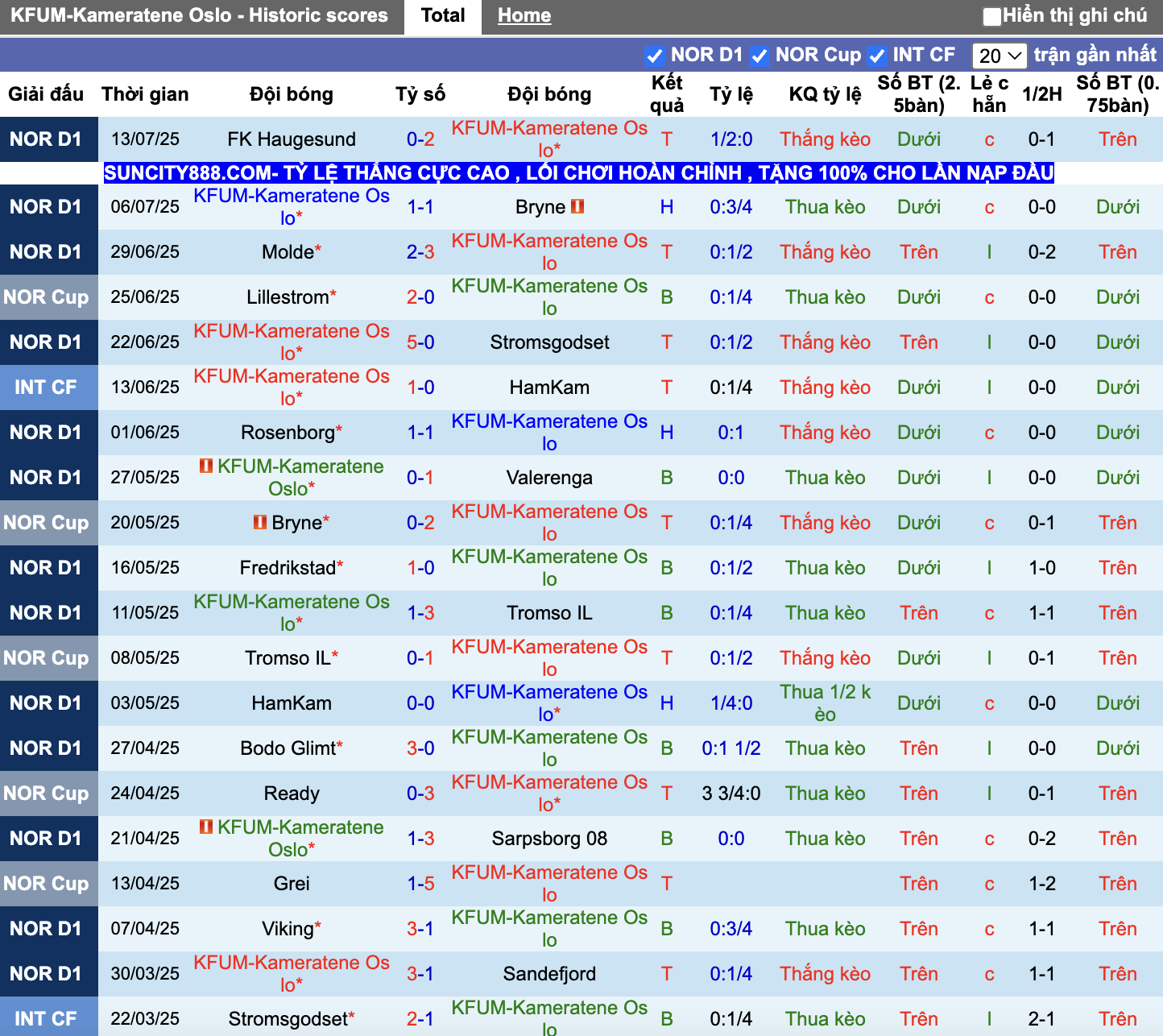Click the Sandefjord team name

point(549,974)
